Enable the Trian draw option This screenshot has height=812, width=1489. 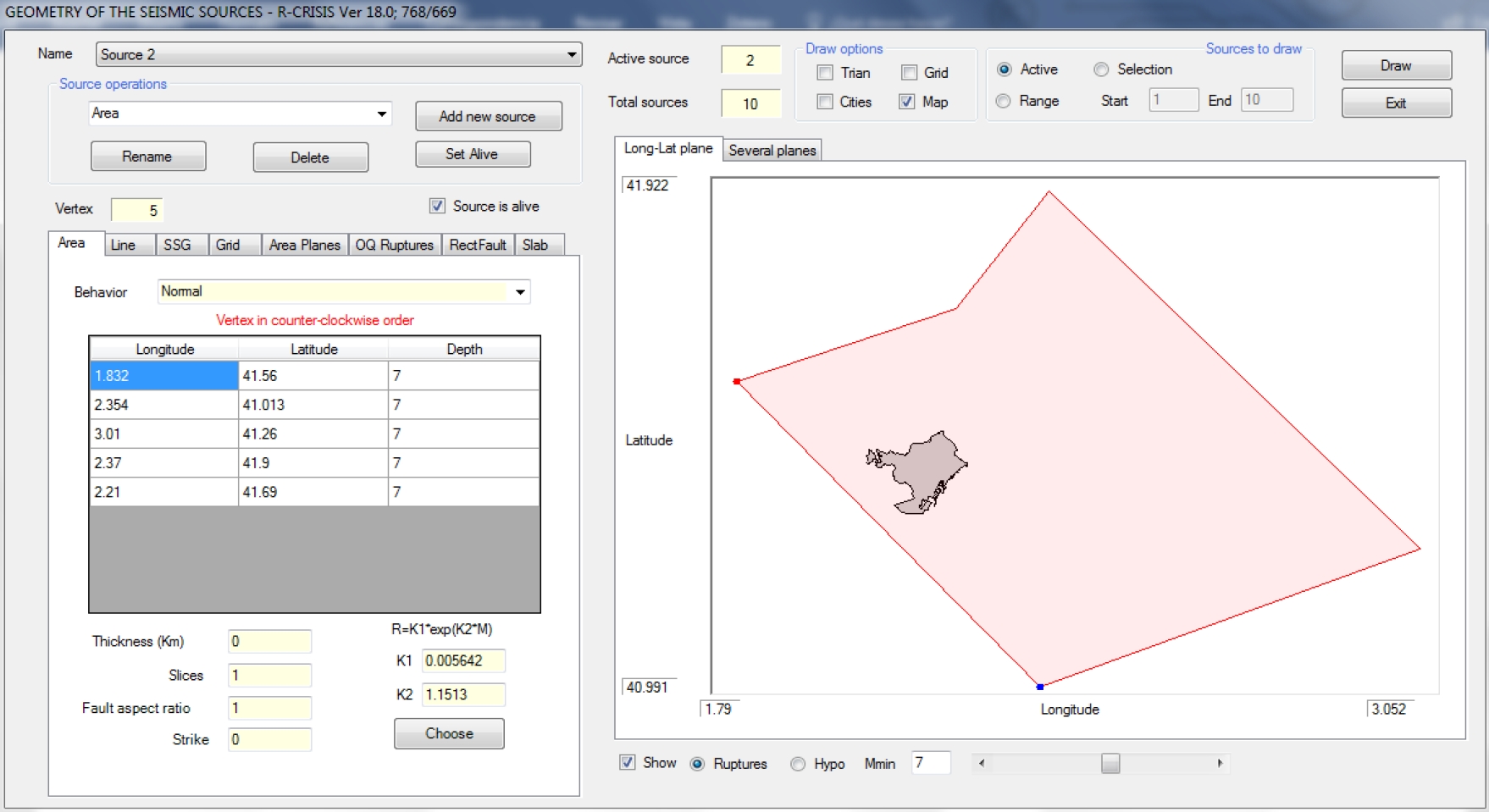point(825,73)
